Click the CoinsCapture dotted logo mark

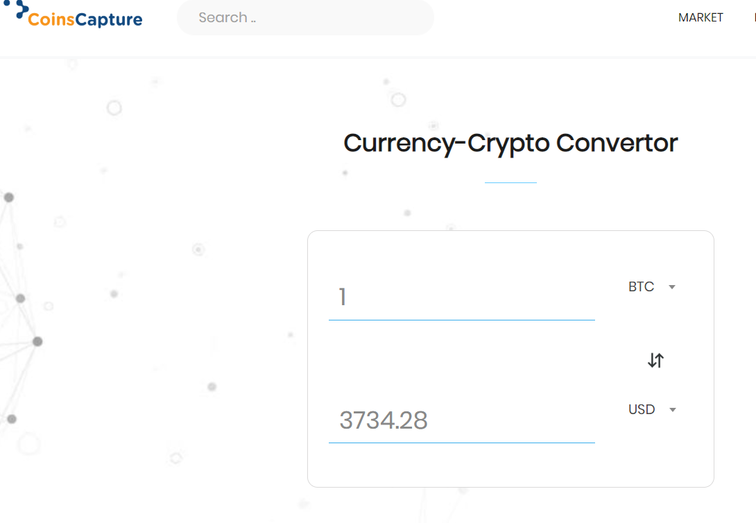tap(16, 8)
